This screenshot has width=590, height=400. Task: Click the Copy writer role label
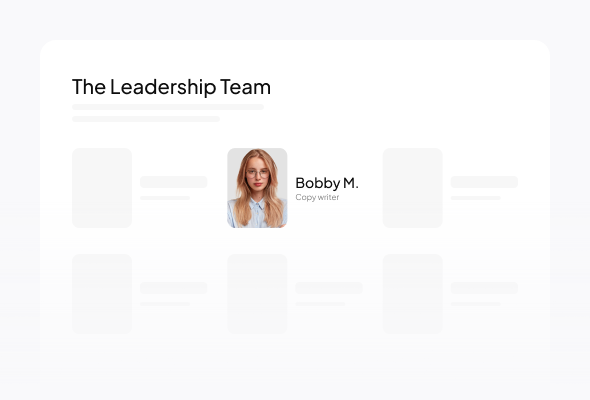pyautogui.click(x=317, y=197)
